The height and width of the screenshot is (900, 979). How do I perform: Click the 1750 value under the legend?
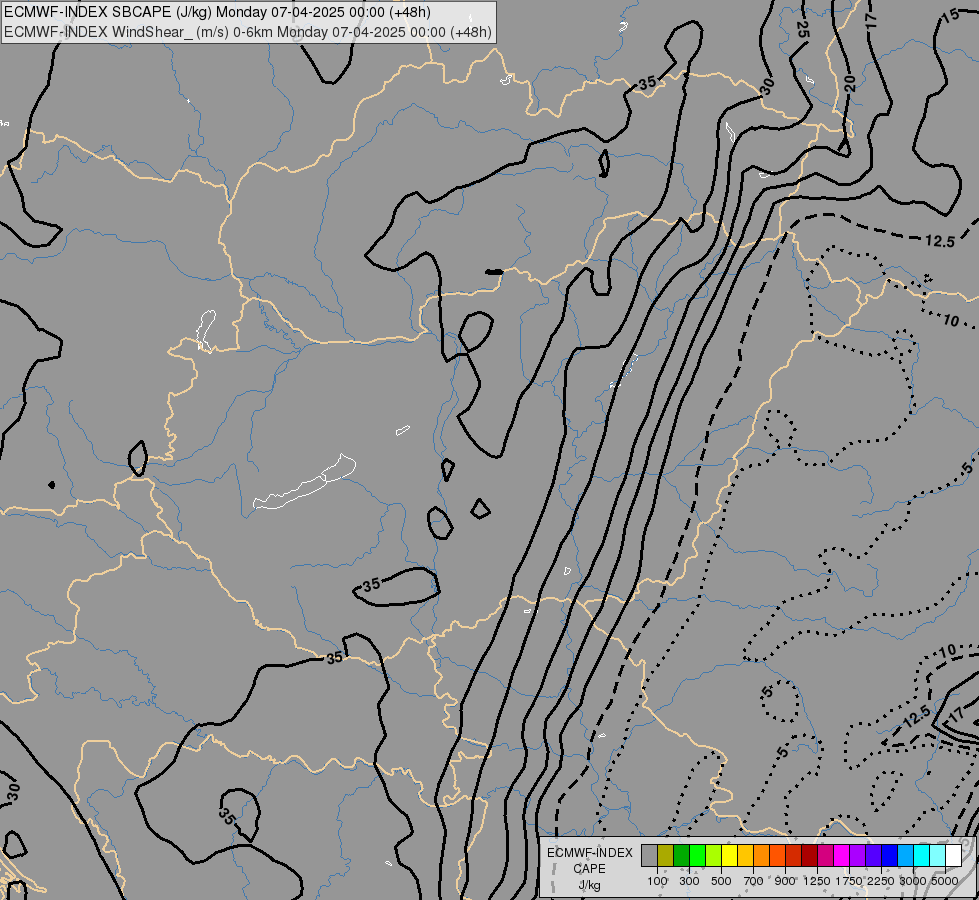tap(849, 881)
